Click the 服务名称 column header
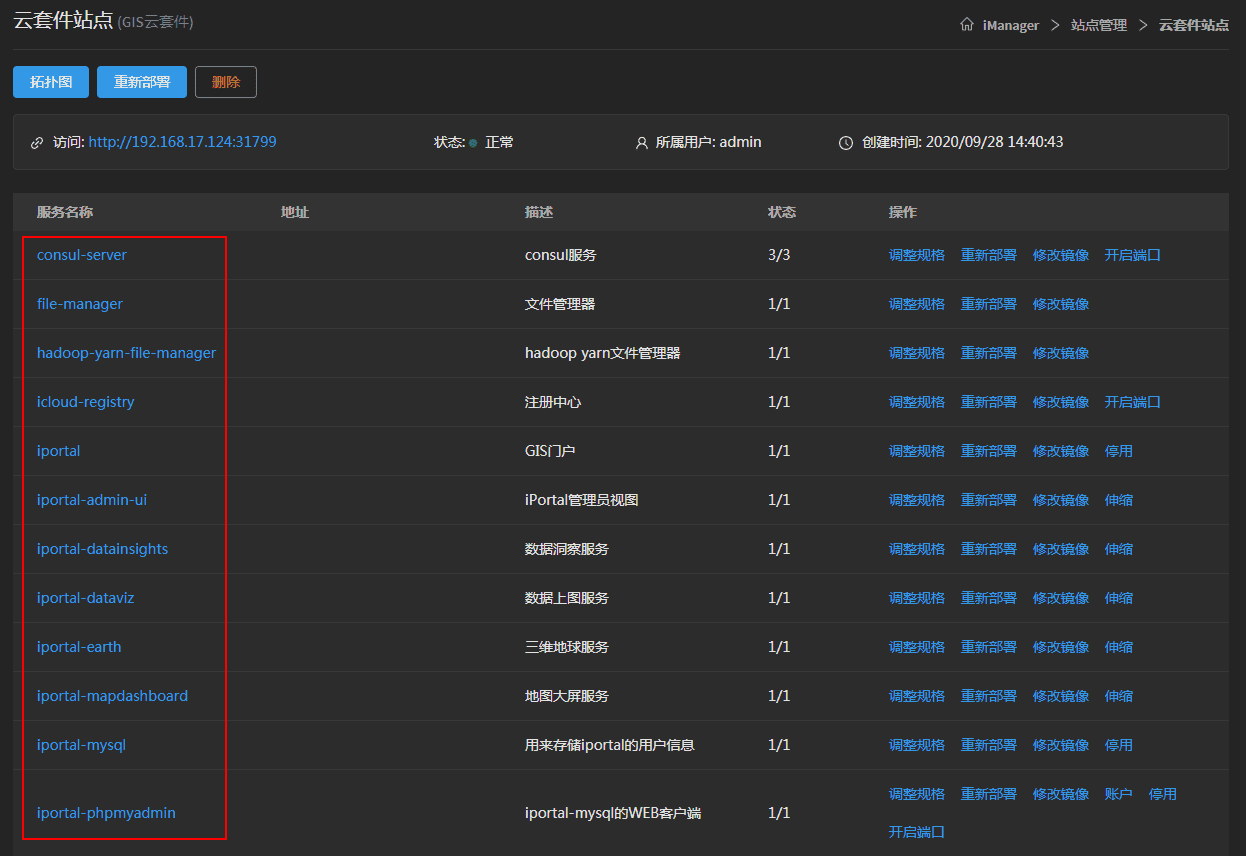 pos(65,212)
